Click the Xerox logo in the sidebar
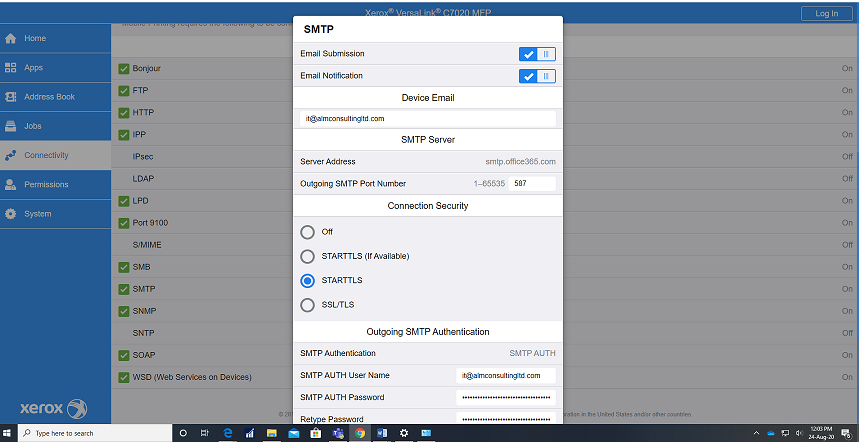The width and height of the screenshot is (859, 442). point(54,409)
